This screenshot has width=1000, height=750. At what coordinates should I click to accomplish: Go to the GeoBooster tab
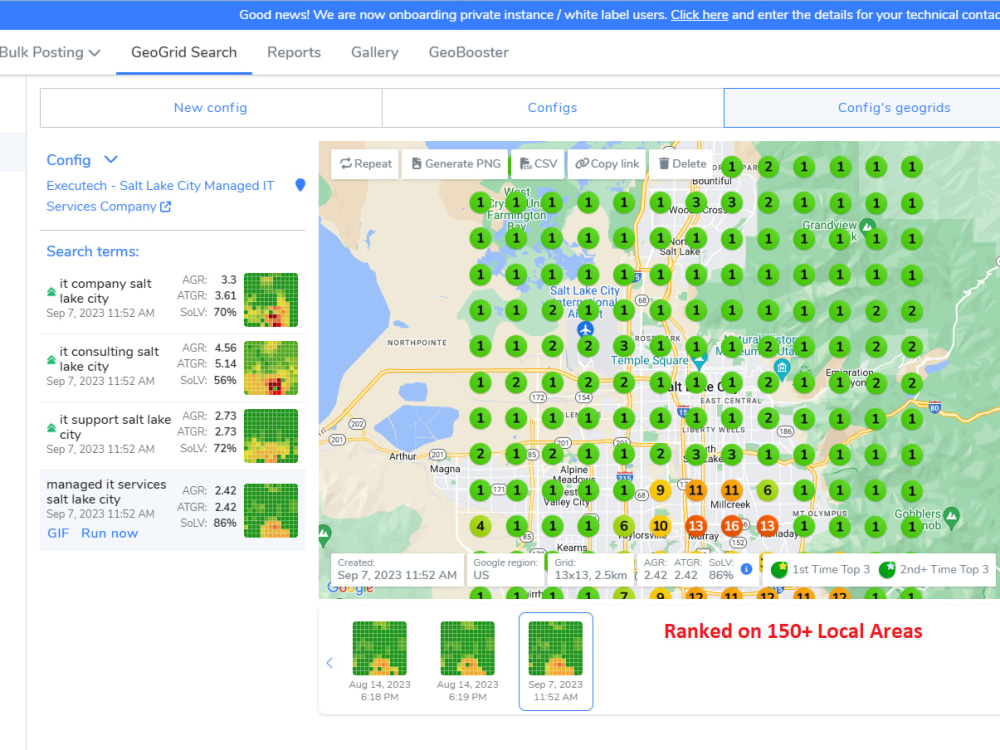(x=469, y=52)
